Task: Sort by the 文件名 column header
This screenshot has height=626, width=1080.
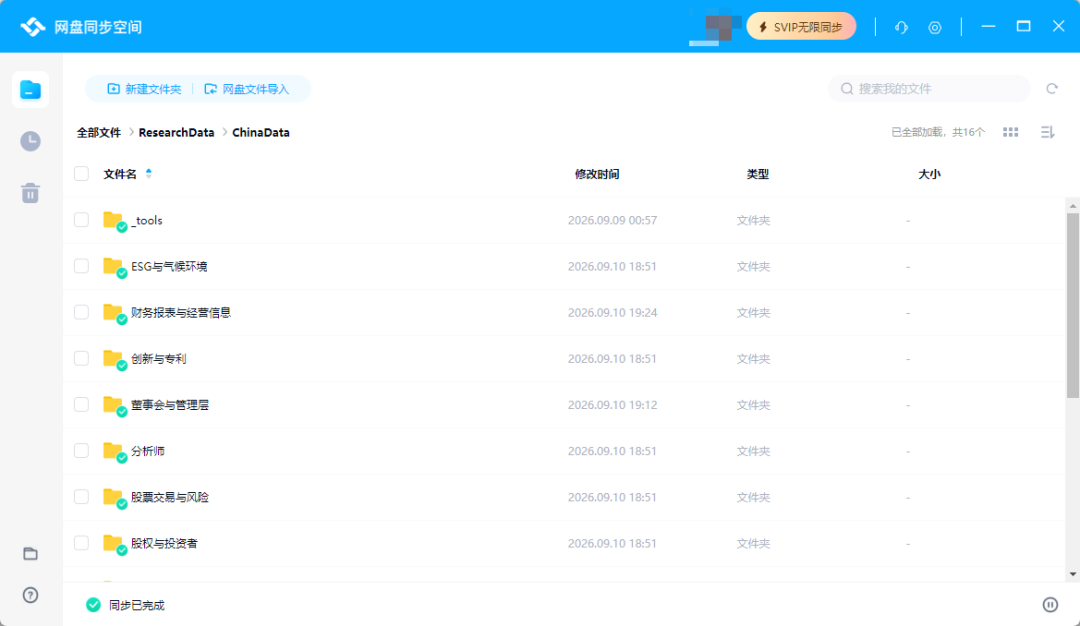Action: (120, 174)
